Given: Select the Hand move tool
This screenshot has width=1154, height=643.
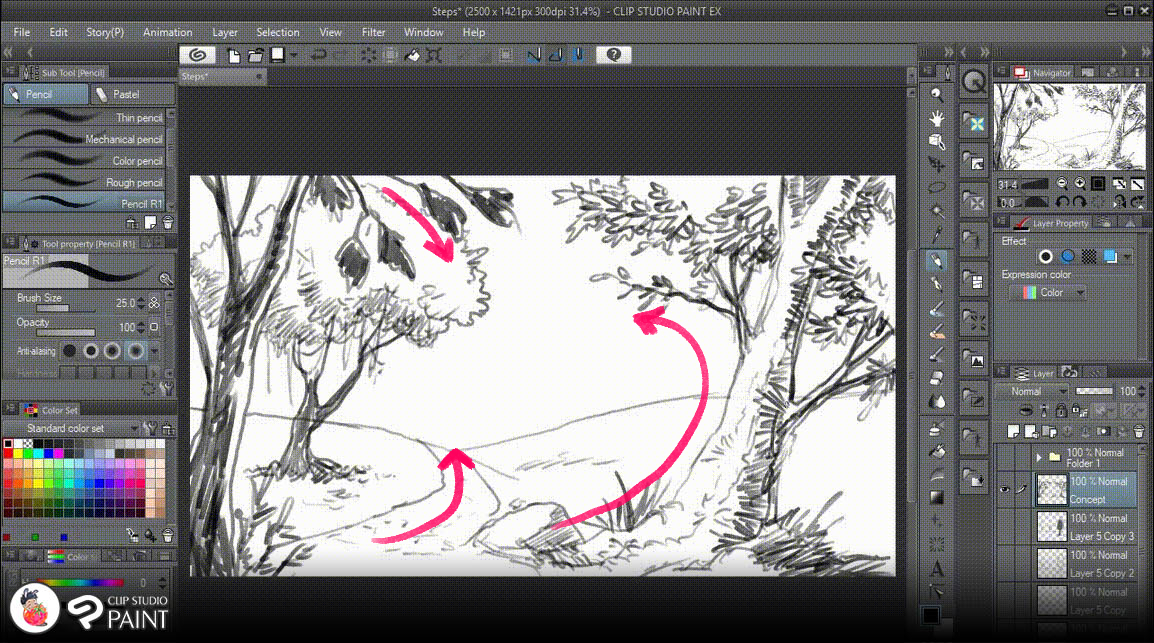Looking at the screenshot, I should 936,118.
